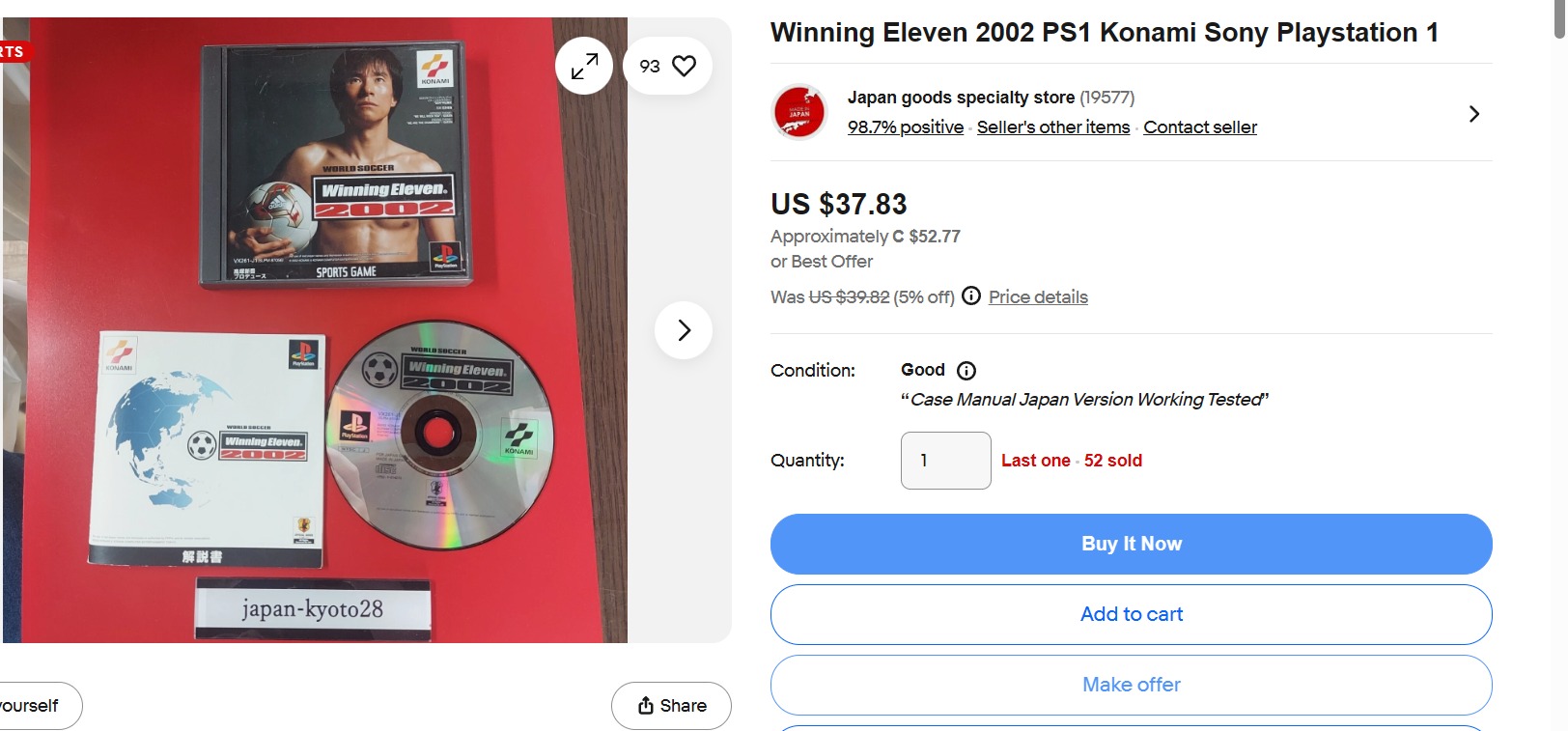Open Seller's other items

(1053, 127)
